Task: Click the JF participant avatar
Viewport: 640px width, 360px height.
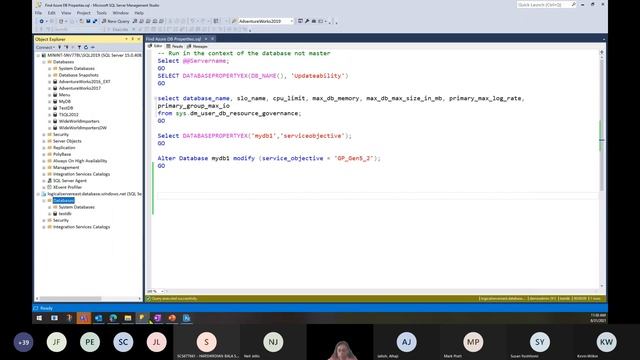Action: click(x=57, y=342)
